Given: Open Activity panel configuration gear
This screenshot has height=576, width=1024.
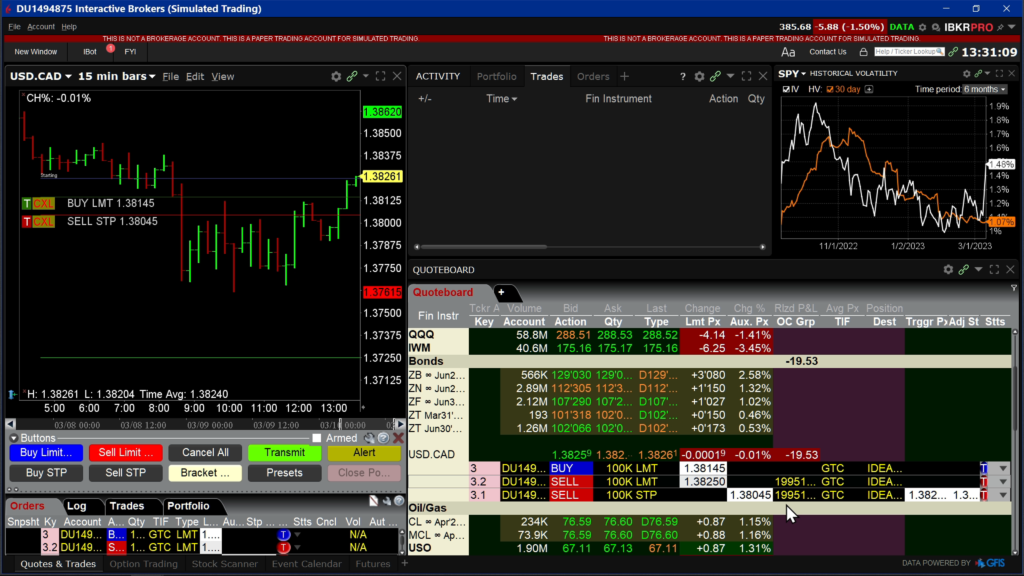Looking at the screenshot, I should 699,76.
